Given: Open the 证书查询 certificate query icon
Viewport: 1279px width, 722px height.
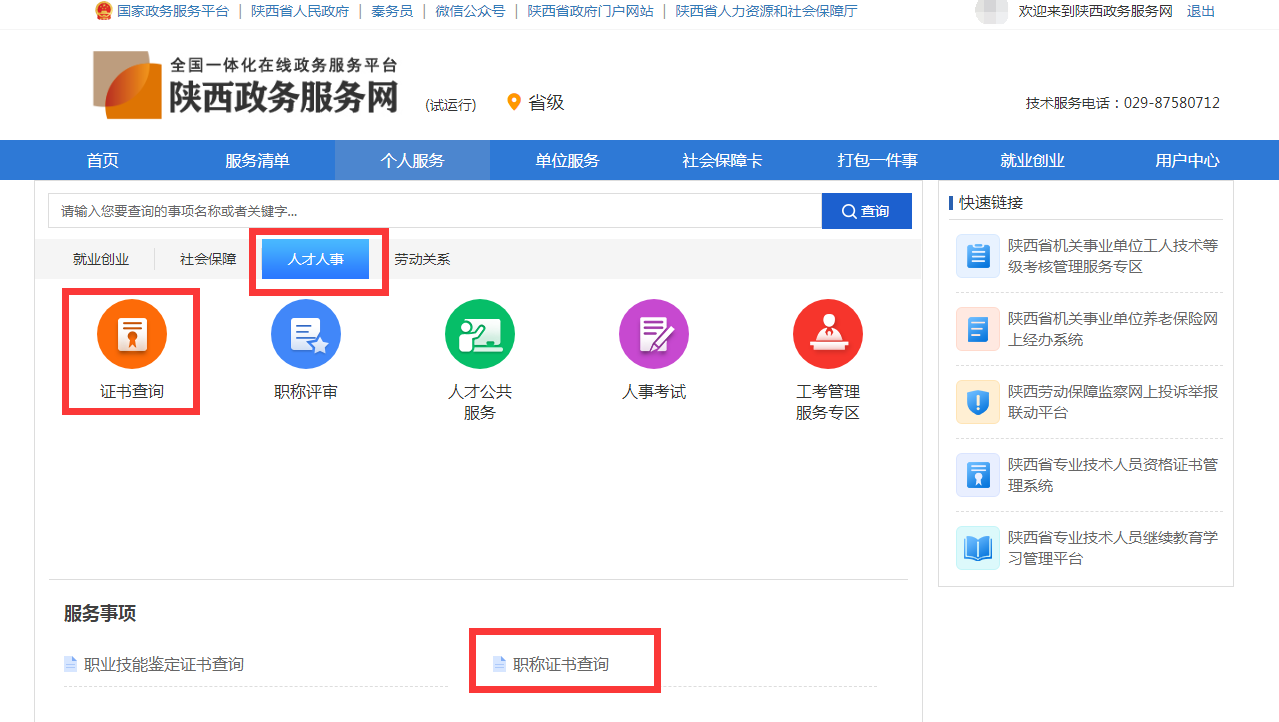Looking at the screenshot, I should point(130,333).
